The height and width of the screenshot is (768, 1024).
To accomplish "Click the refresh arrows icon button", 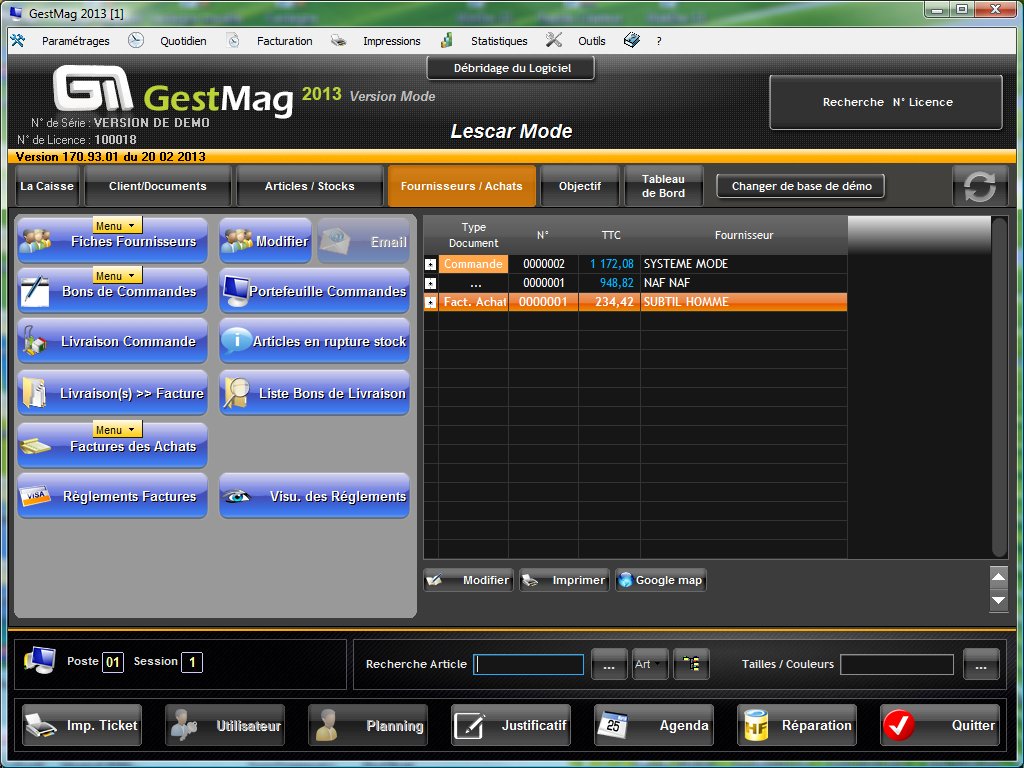I will (979, 187).
